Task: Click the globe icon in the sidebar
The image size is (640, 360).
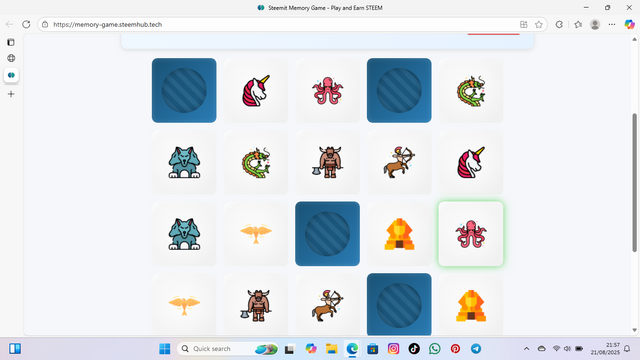Action: pos(11,58)
